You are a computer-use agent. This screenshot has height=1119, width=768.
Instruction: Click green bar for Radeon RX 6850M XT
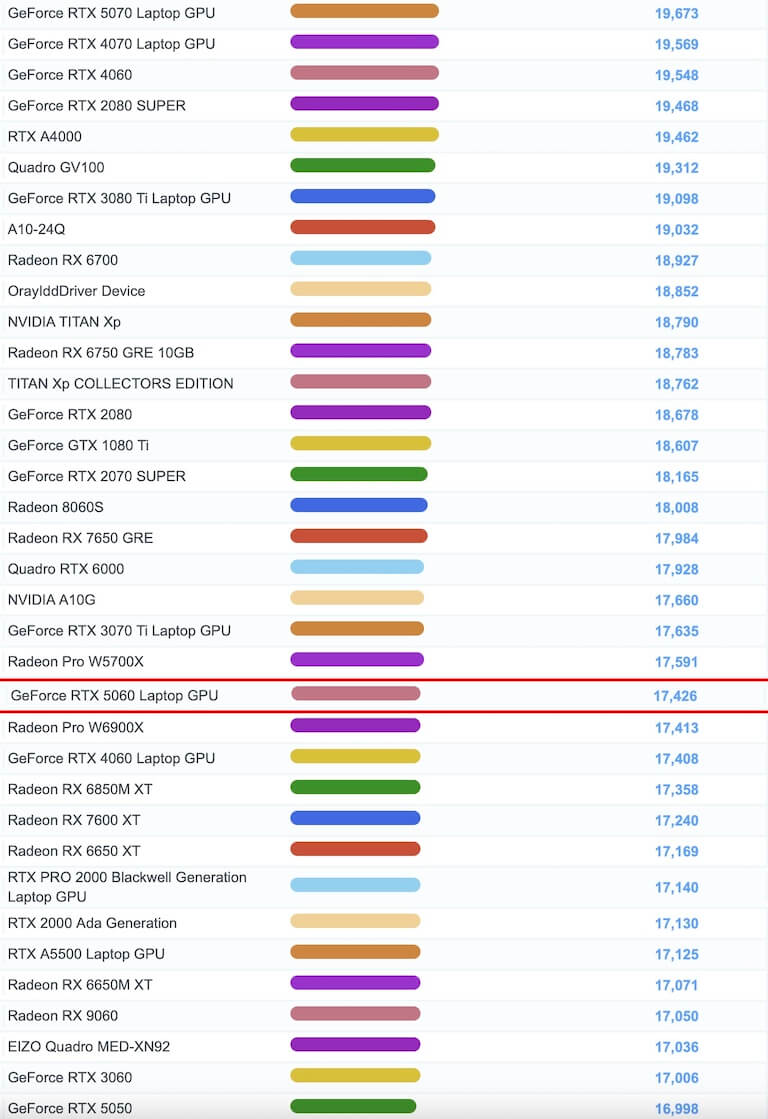click(x=355, y=787)
